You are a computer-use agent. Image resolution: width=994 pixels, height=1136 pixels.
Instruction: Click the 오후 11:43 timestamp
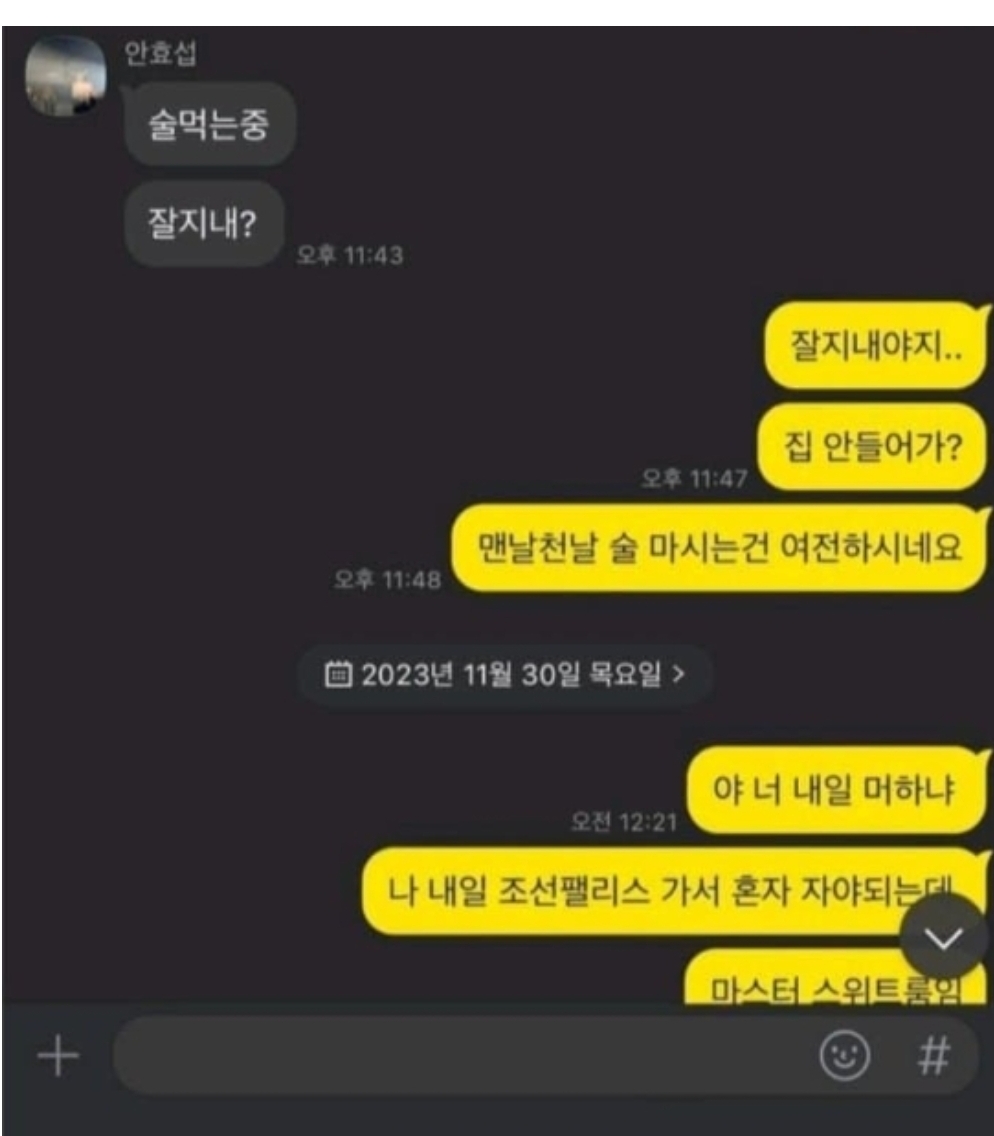point(350,255)
